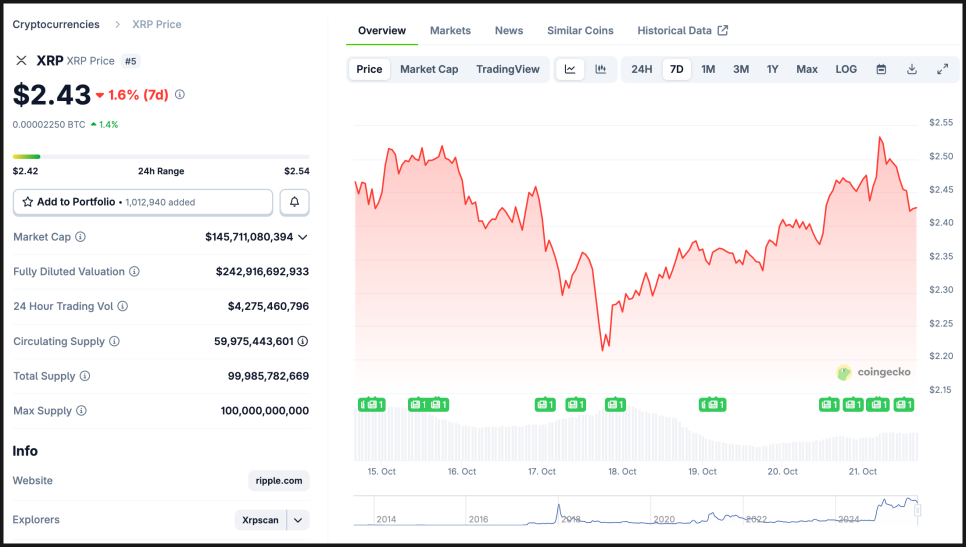Expand the chart to fullscreen
This screenshot has height=547, width=966.
point(942,69)
